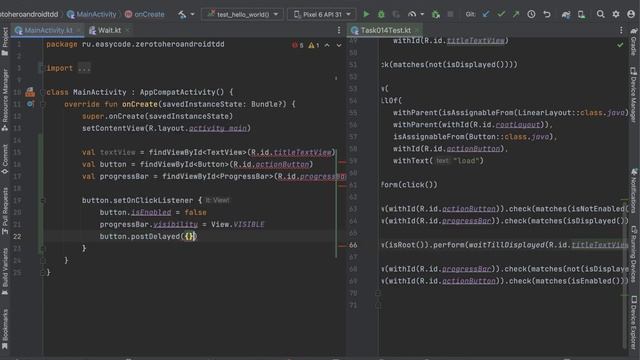
Task: Collapse the MainActivity class block
Action: (43, 92)
